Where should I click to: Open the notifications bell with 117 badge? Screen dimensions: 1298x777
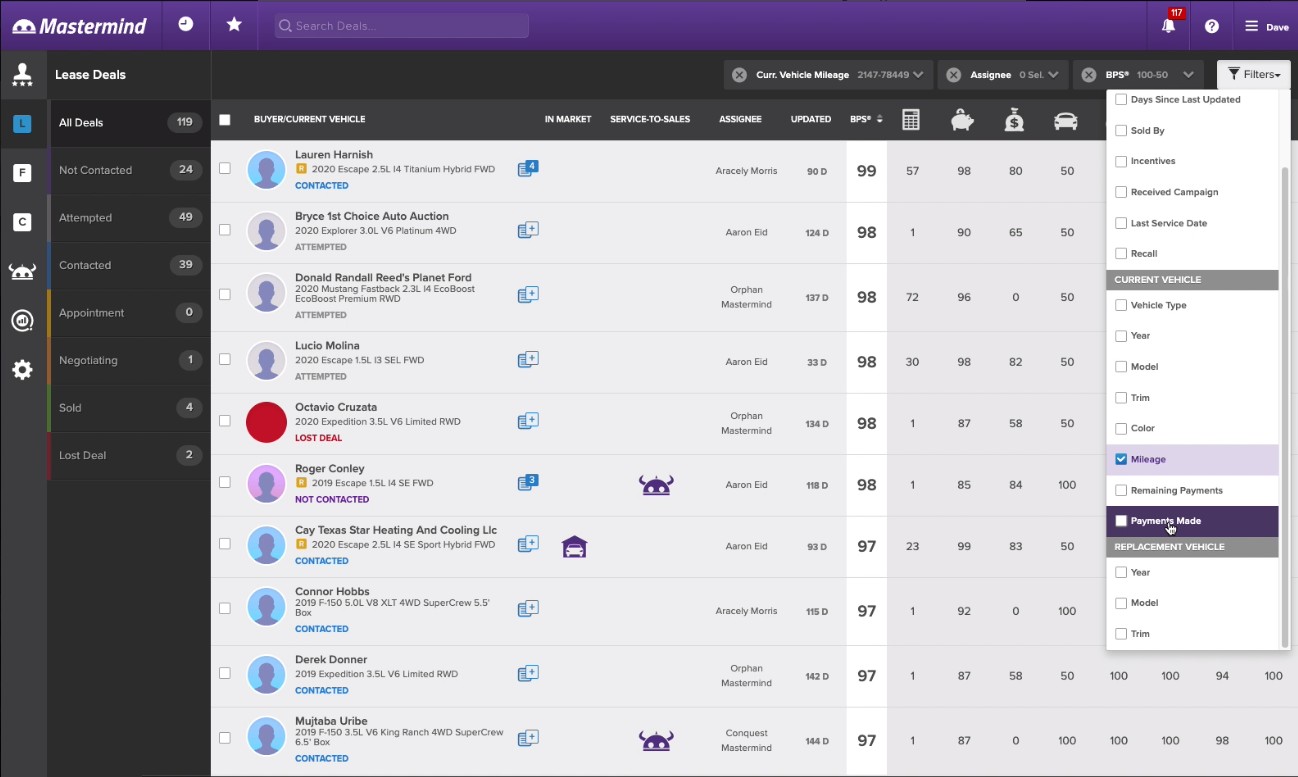click(1169, 25)
